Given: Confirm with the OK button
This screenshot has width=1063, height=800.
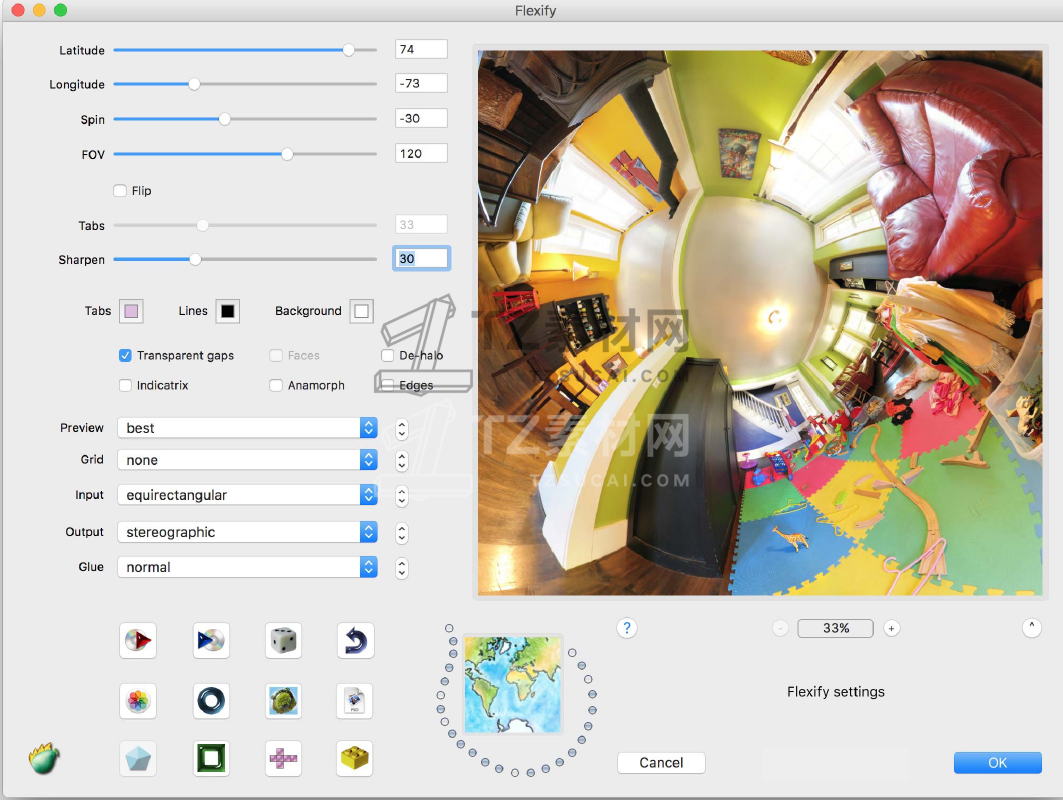Looking at the screenshot, I should [x=997, y=763].
